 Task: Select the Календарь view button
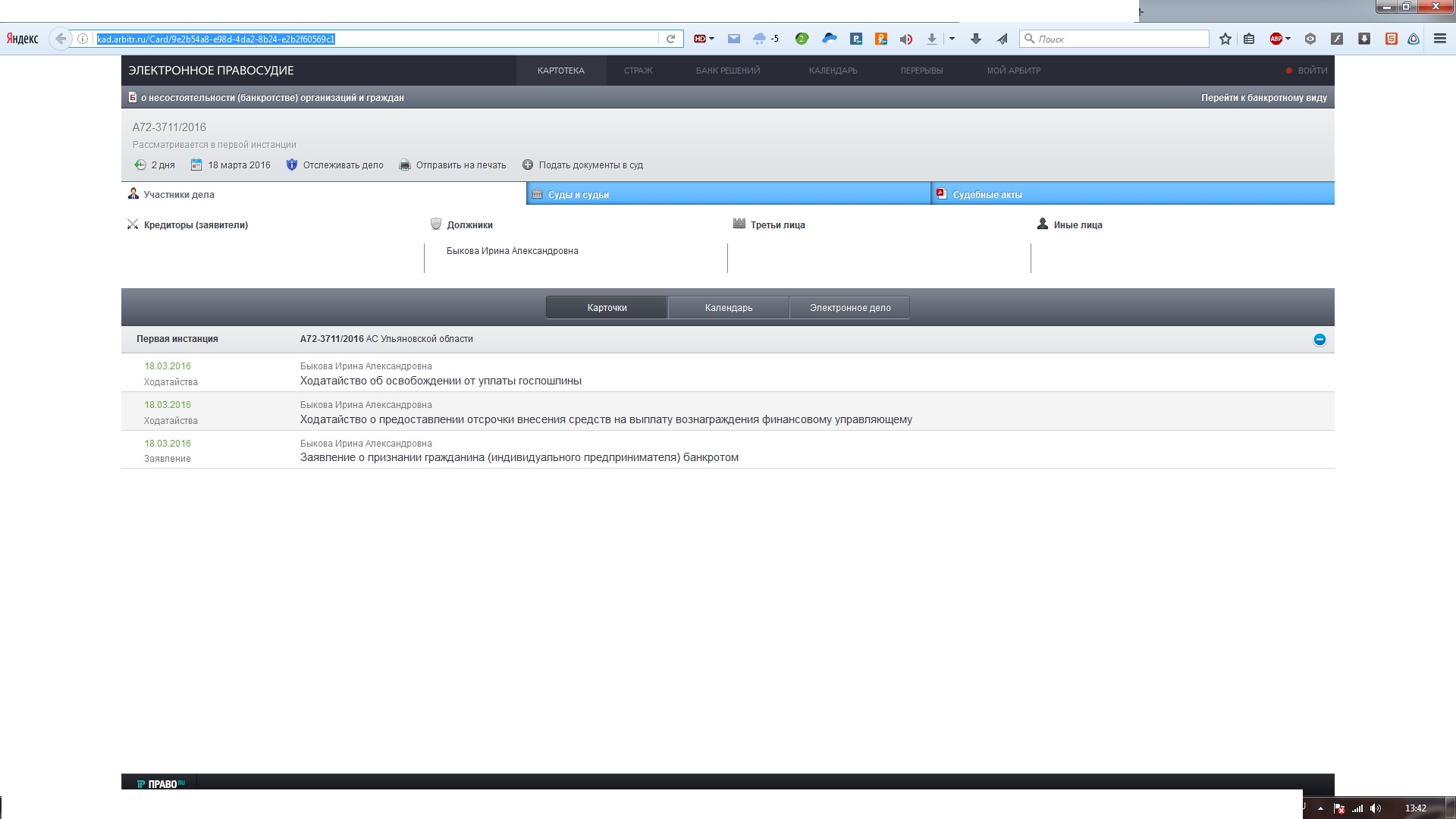728,307
